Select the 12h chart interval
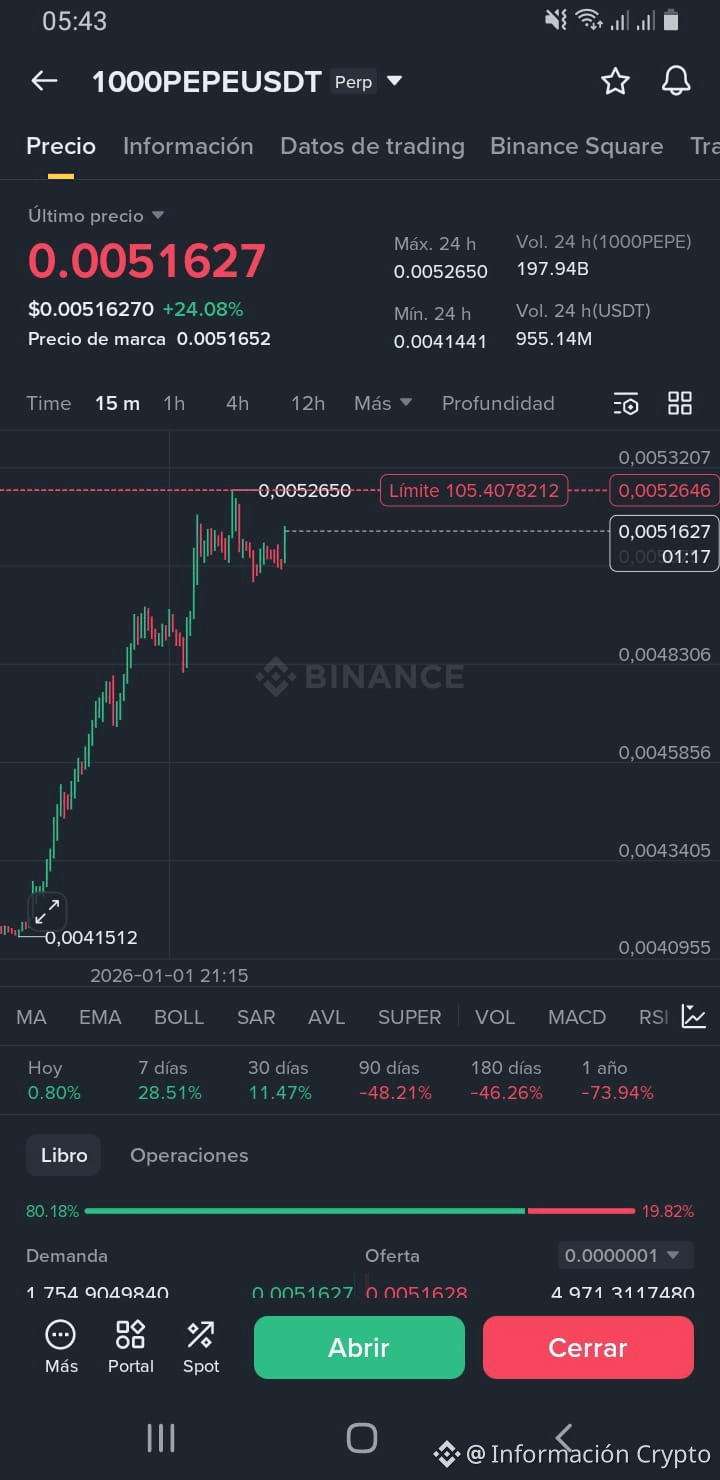 308,403
